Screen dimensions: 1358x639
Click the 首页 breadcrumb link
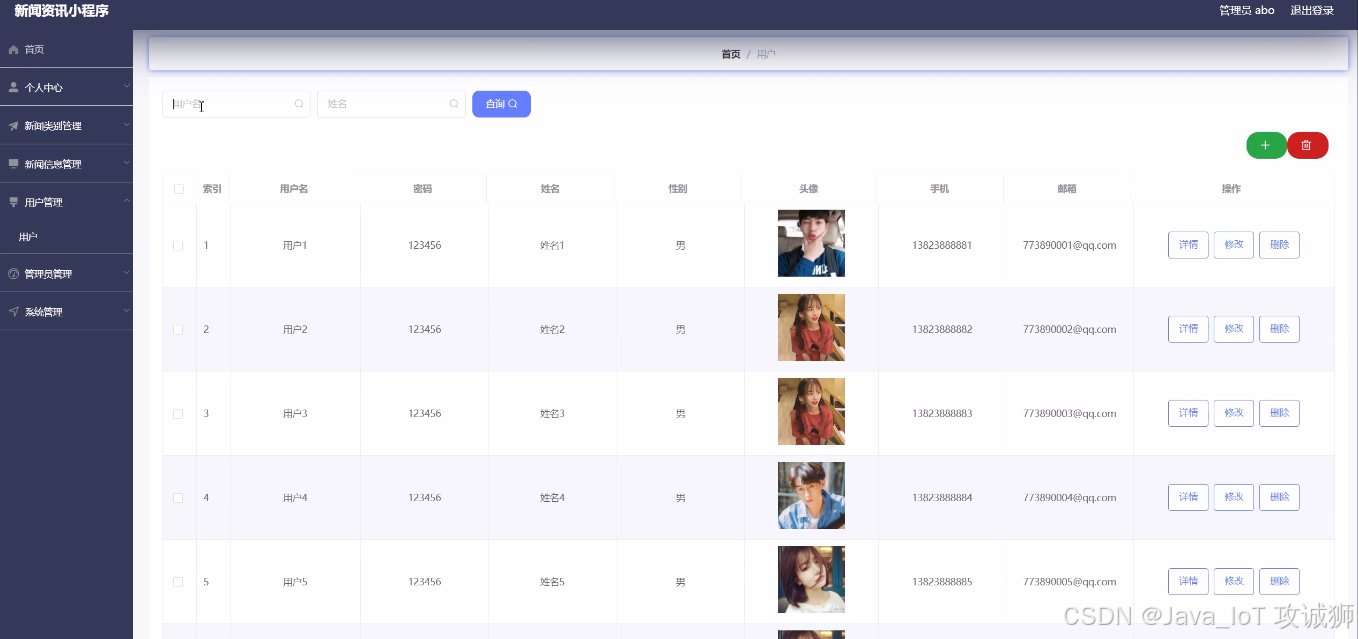click(731, 54)
